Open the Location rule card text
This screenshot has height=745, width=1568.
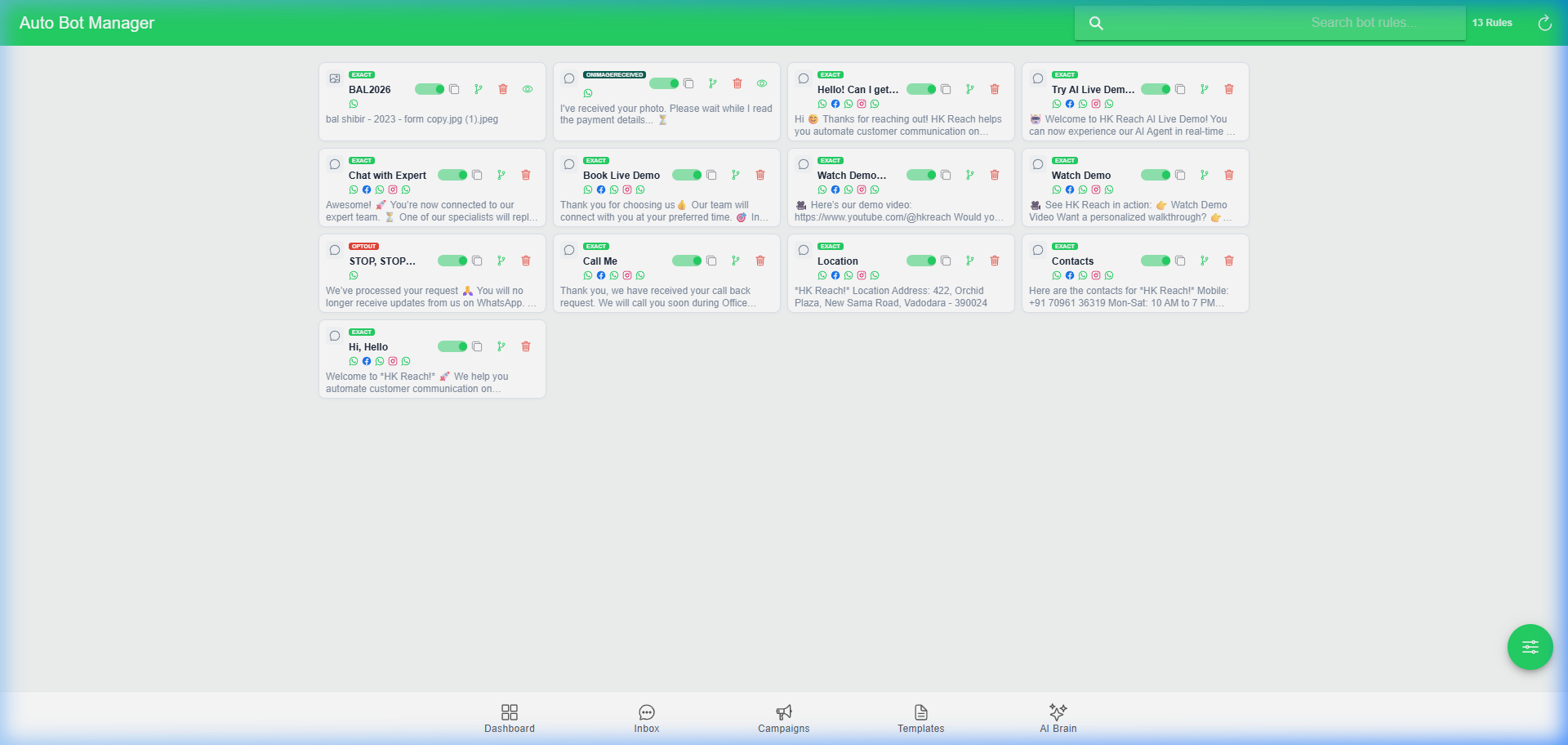point(891,297)
